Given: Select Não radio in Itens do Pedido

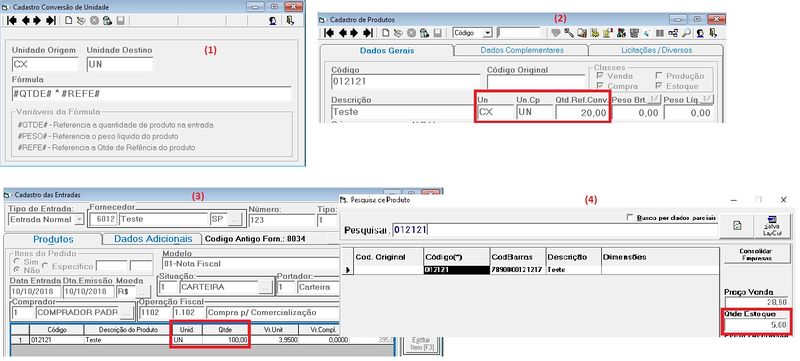Looking at the screenshot, I should pos(16,270).
